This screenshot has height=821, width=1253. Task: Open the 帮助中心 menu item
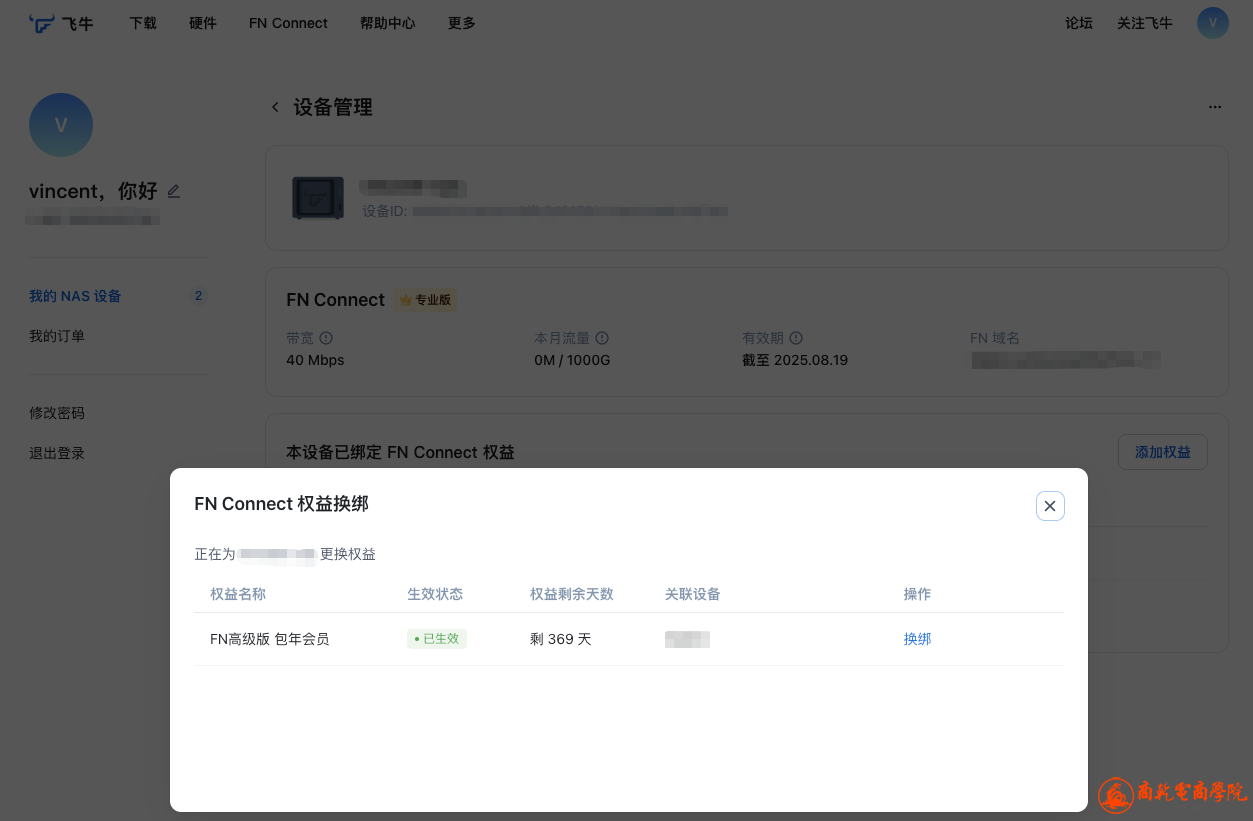[388, 23]
